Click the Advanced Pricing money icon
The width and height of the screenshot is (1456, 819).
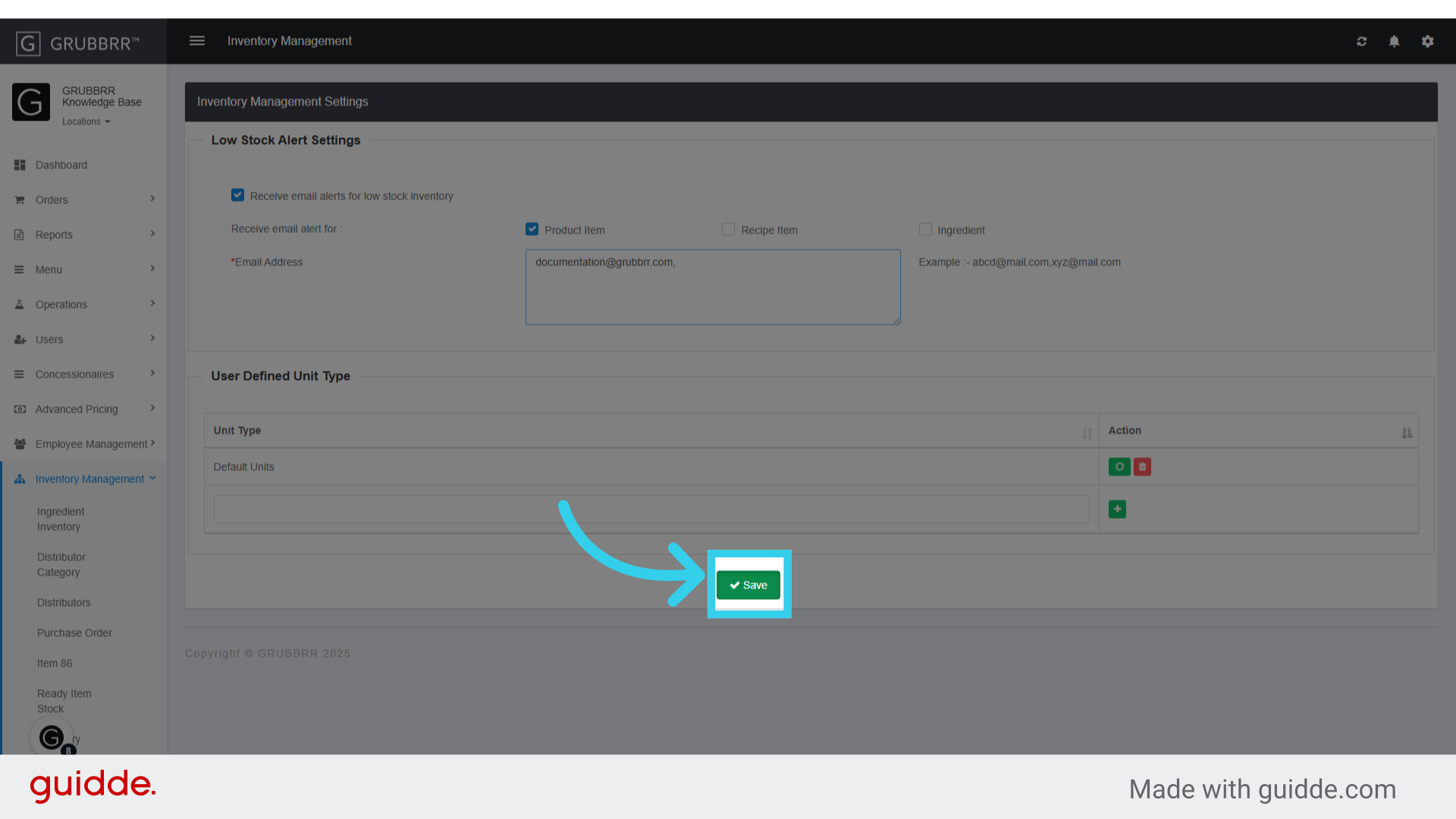click(x=20, y=409)
